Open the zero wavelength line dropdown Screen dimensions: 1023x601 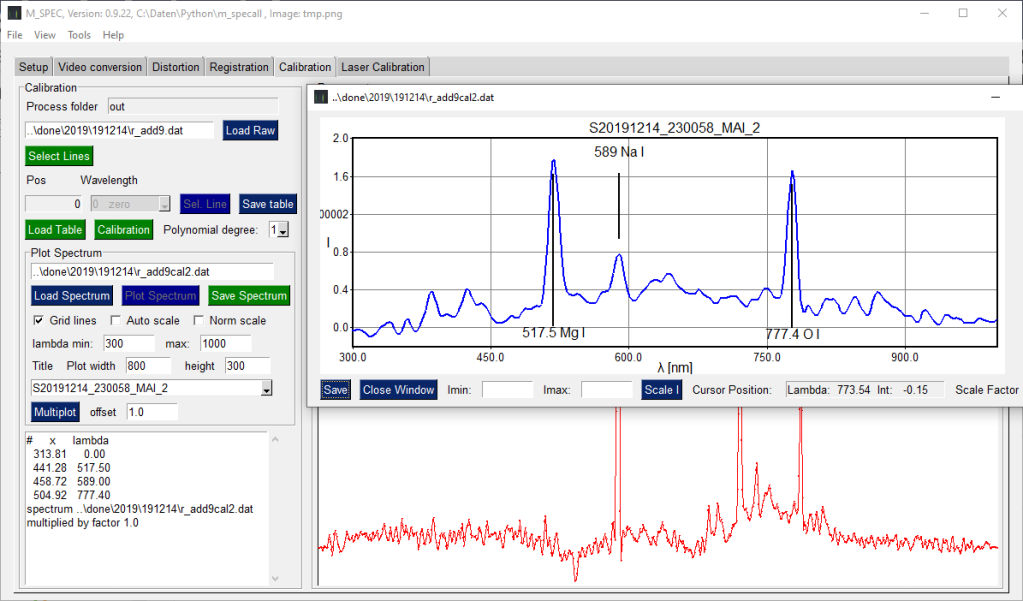click(165, 204)
